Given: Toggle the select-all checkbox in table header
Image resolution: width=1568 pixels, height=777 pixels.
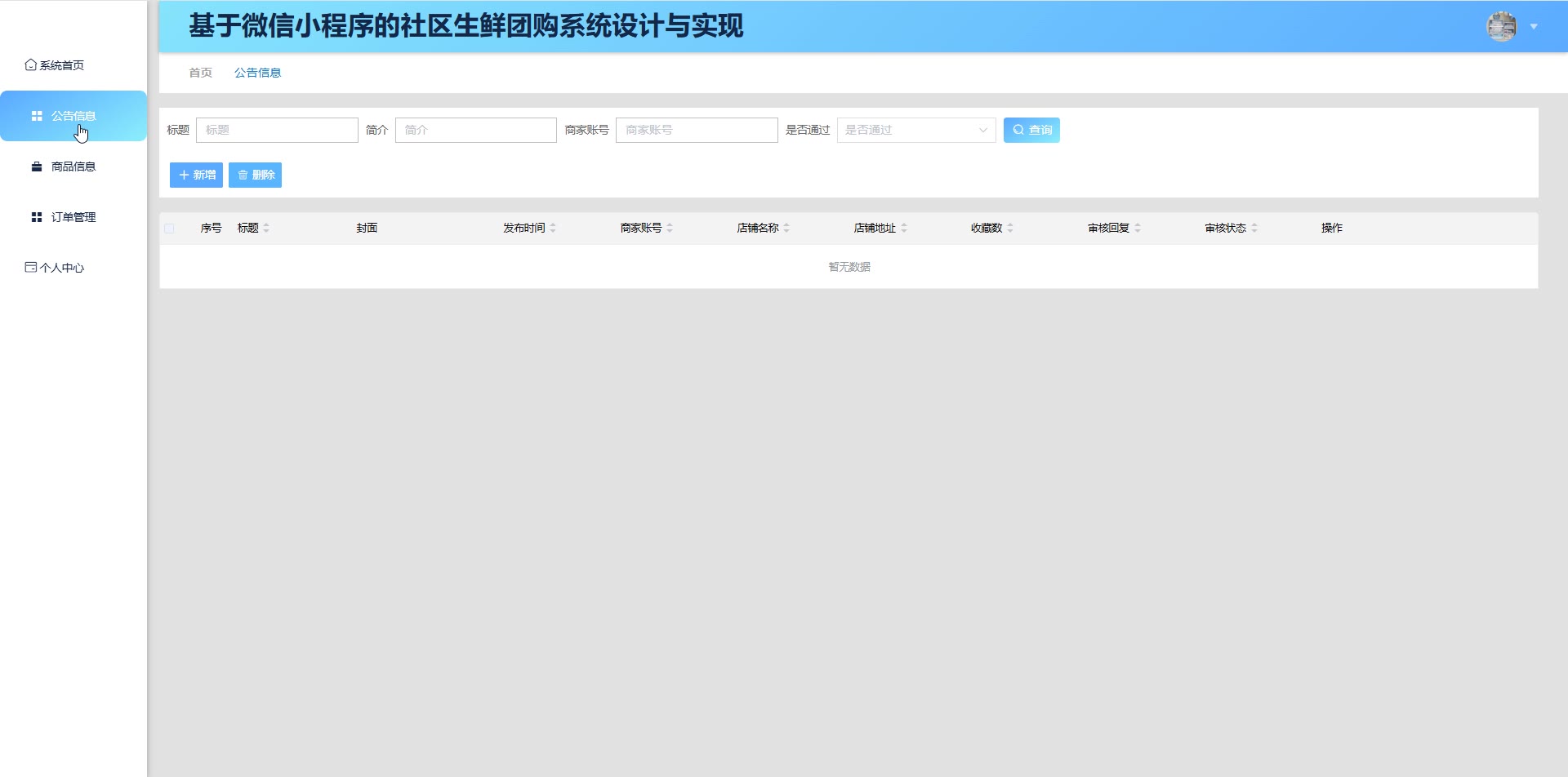Looking at the screenshot, I should (169, 229).
